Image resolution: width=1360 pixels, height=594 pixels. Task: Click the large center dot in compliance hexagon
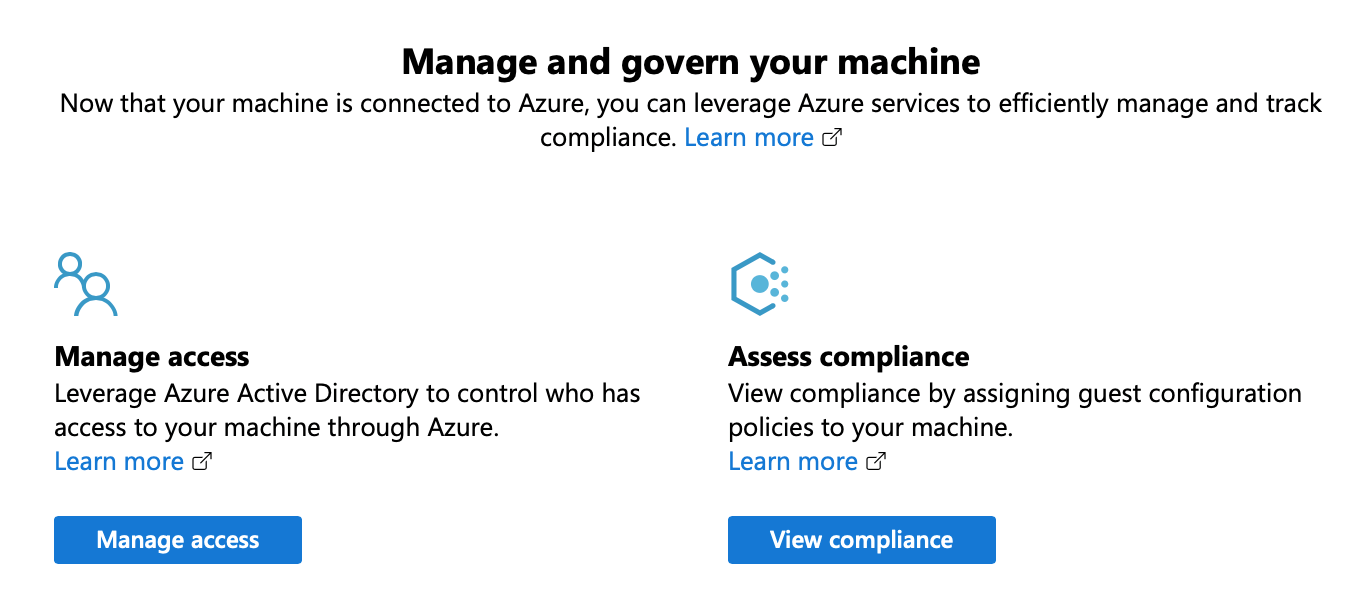759,284
